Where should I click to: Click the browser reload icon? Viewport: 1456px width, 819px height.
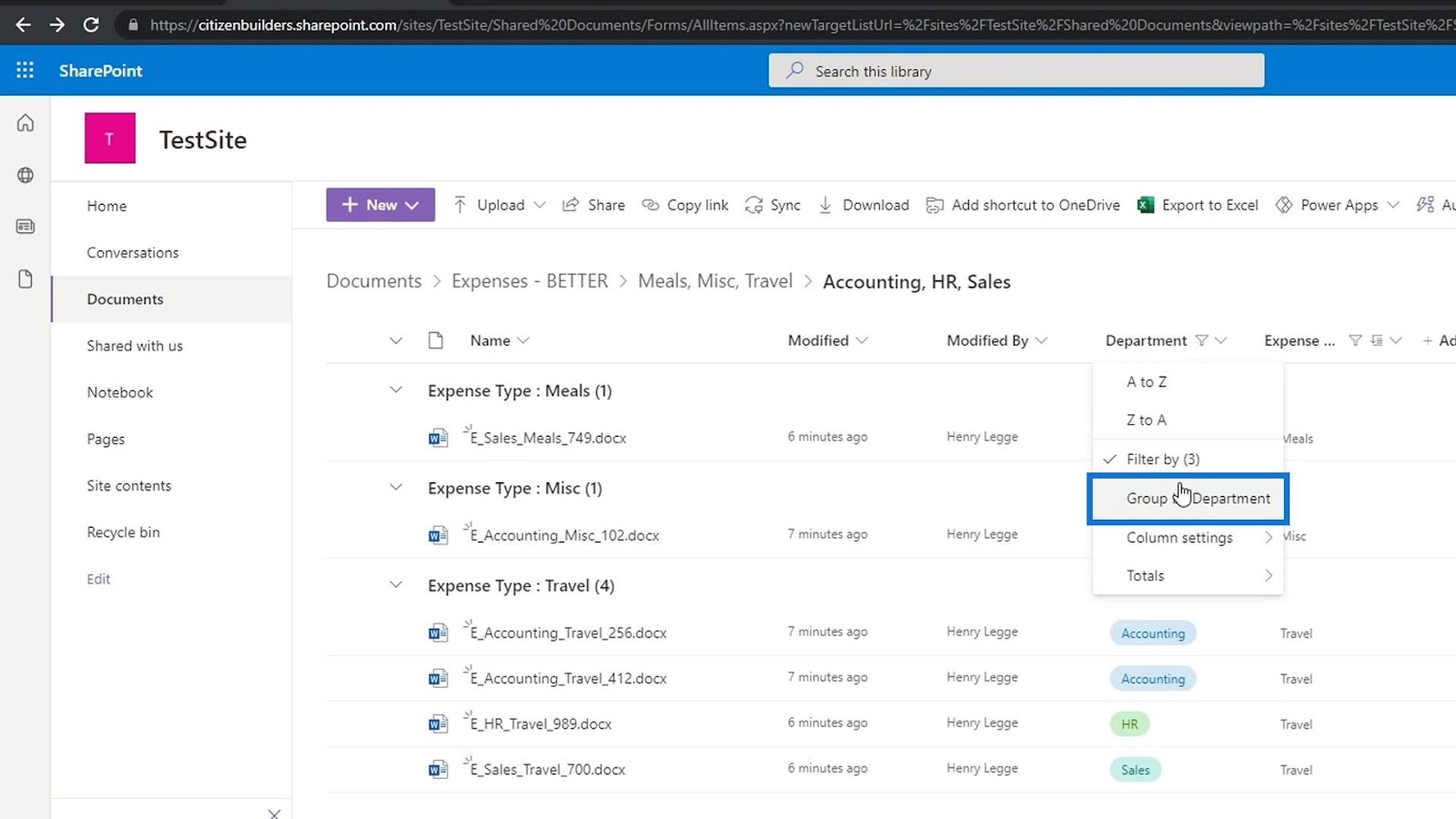(91, 25)
